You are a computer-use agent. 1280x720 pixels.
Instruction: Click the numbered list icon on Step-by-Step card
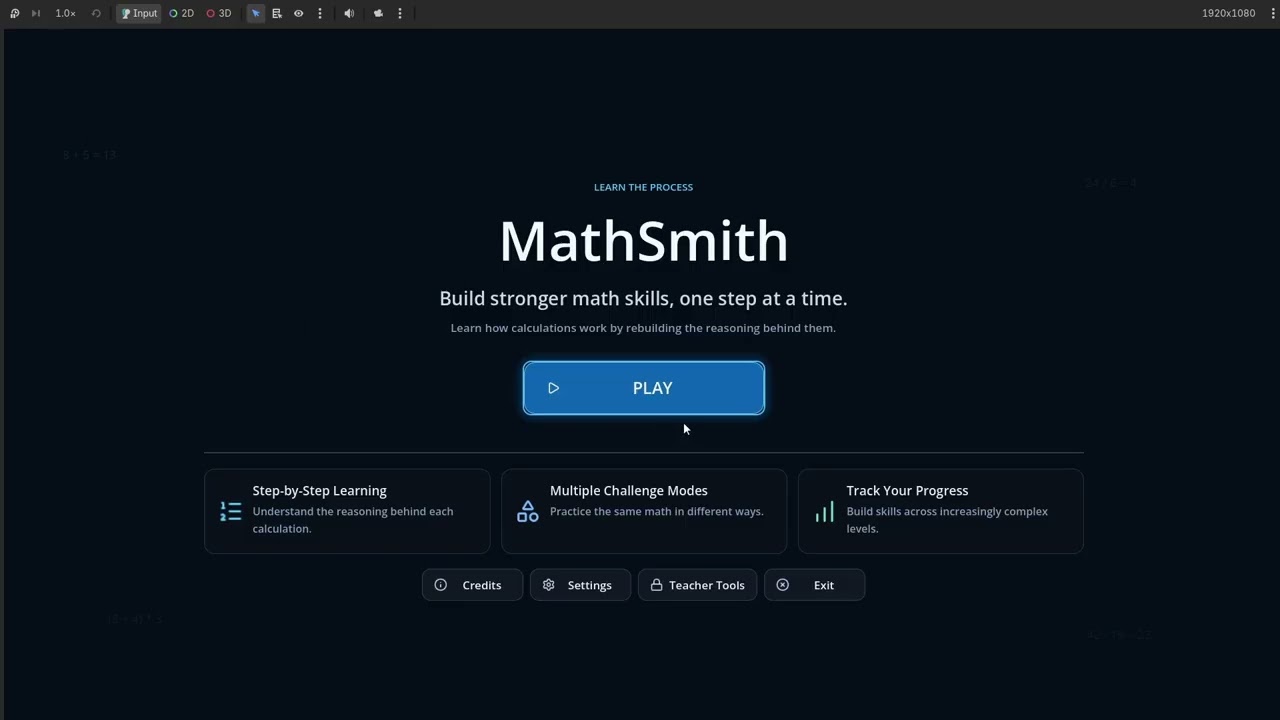(231, 511)
